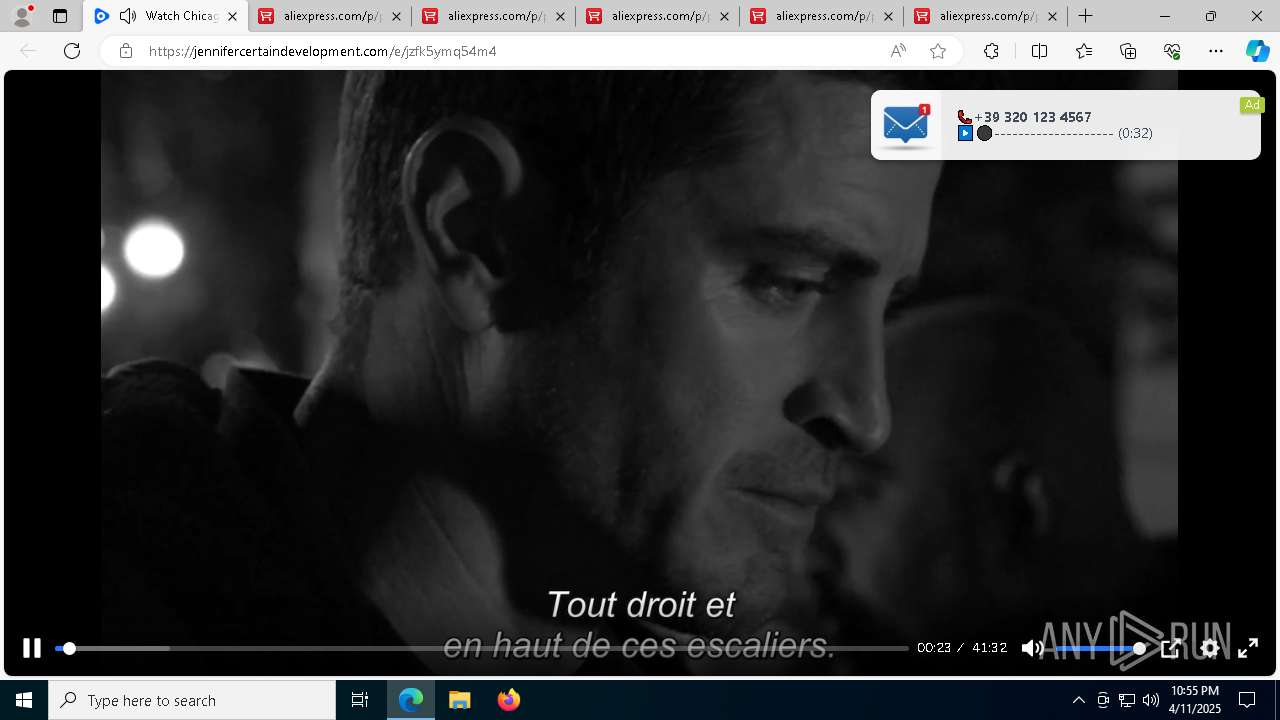Open system volume tray icon
Screen dimensions: 1280x720
click(1151, 700)
